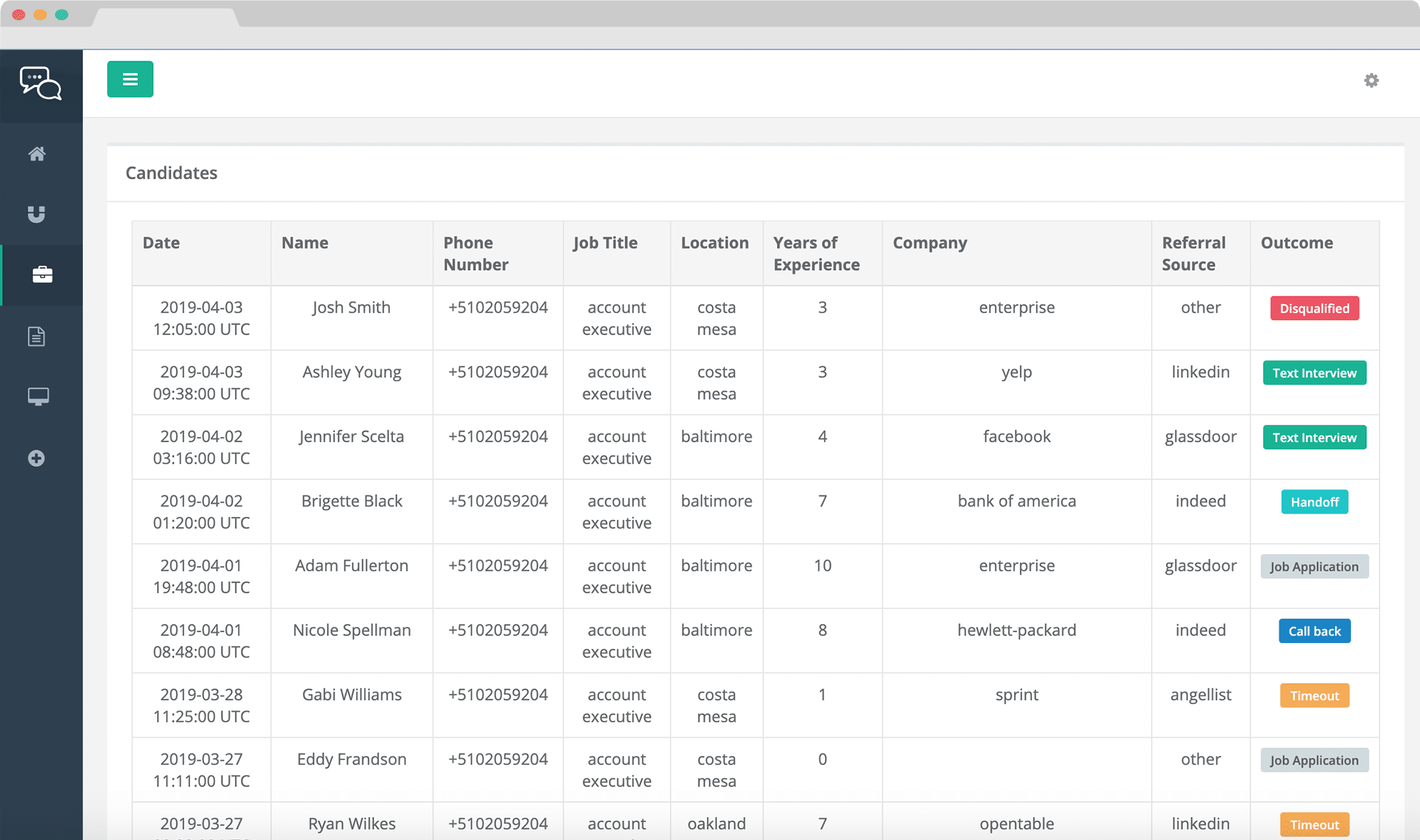Open the settings gear icon
This screenshot has height=840, width=1420.
click(1371, 81)
